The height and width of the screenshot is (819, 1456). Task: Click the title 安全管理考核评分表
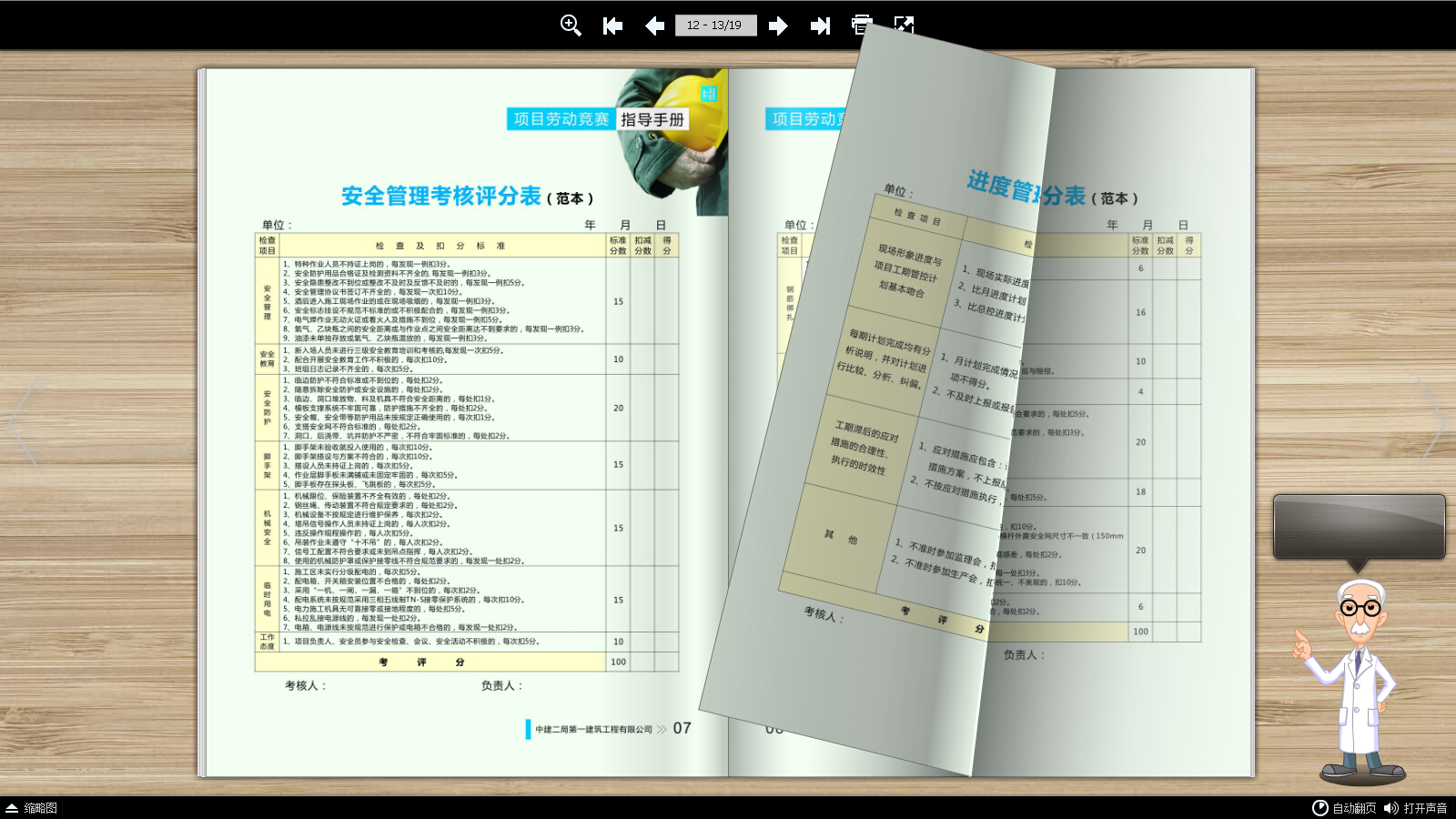(441, 196)
